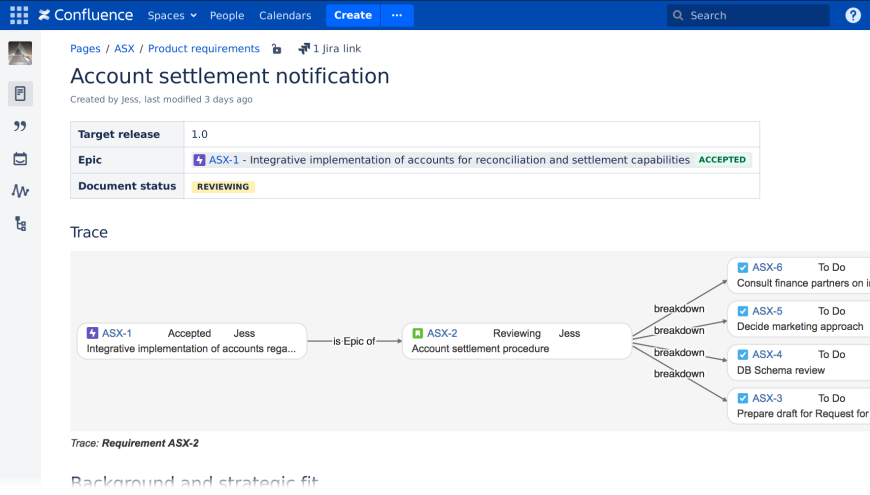870x495 pixels.
Task: Click the Create button
Action: [x=353, y=15]
